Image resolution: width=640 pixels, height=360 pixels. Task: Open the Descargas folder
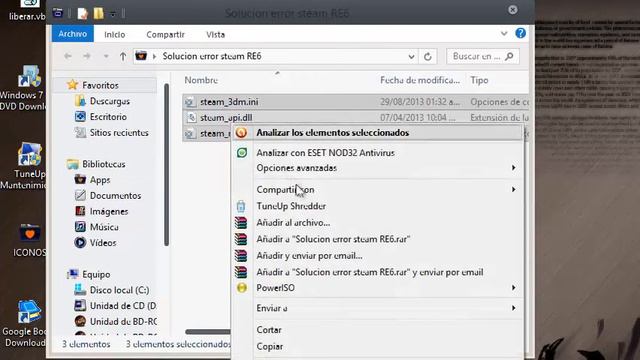[x=109, y=101]
